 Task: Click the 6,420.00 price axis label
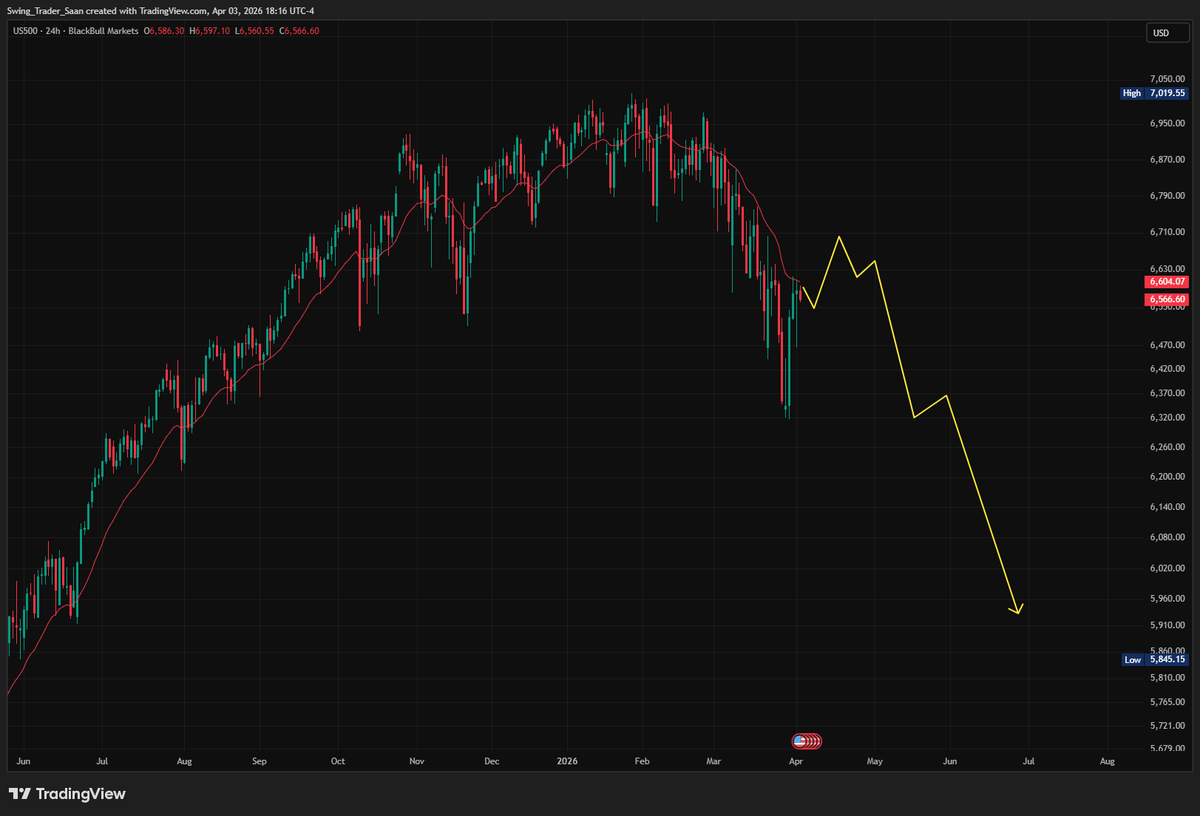click(x=1167, y=369)
